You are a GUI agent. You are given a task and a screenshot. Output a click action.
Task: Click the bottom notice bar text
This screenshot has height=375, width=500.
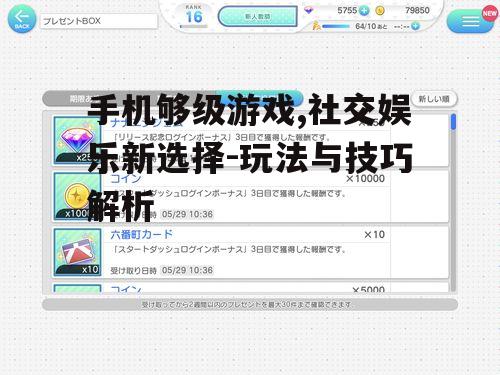(x=247, y=305)
